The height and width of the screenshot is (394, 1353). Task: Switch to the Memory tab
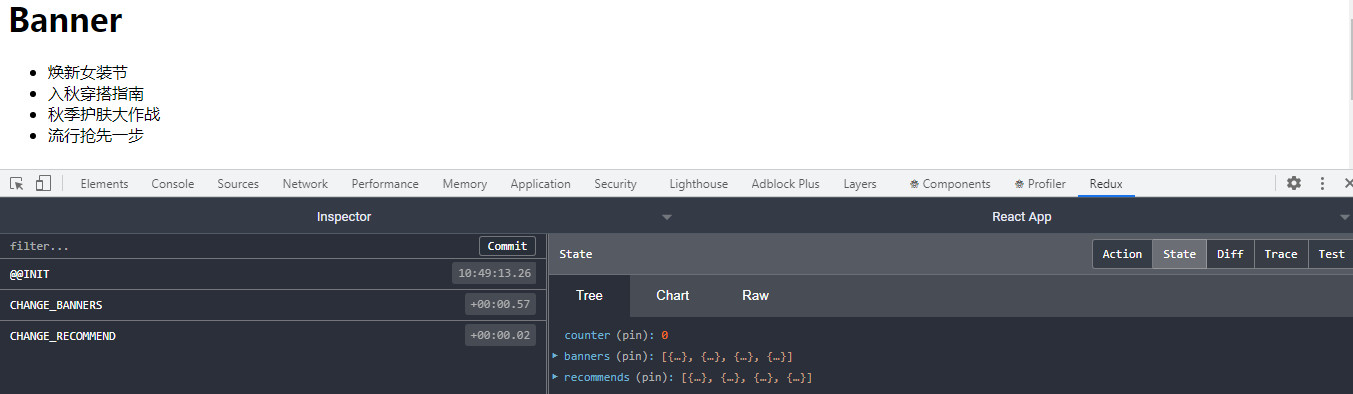point(464,184)
